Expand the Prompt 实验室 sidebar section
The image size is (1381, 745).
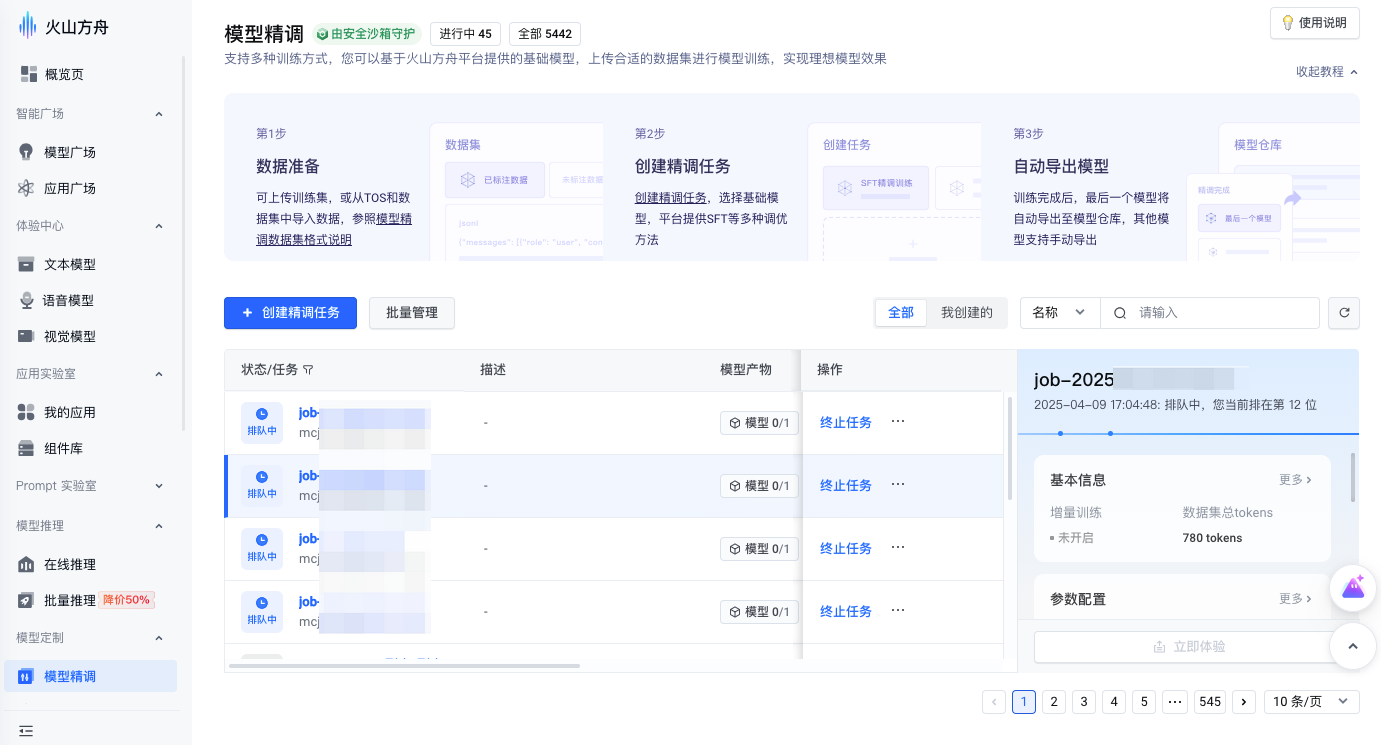click(x=90, y=486)
